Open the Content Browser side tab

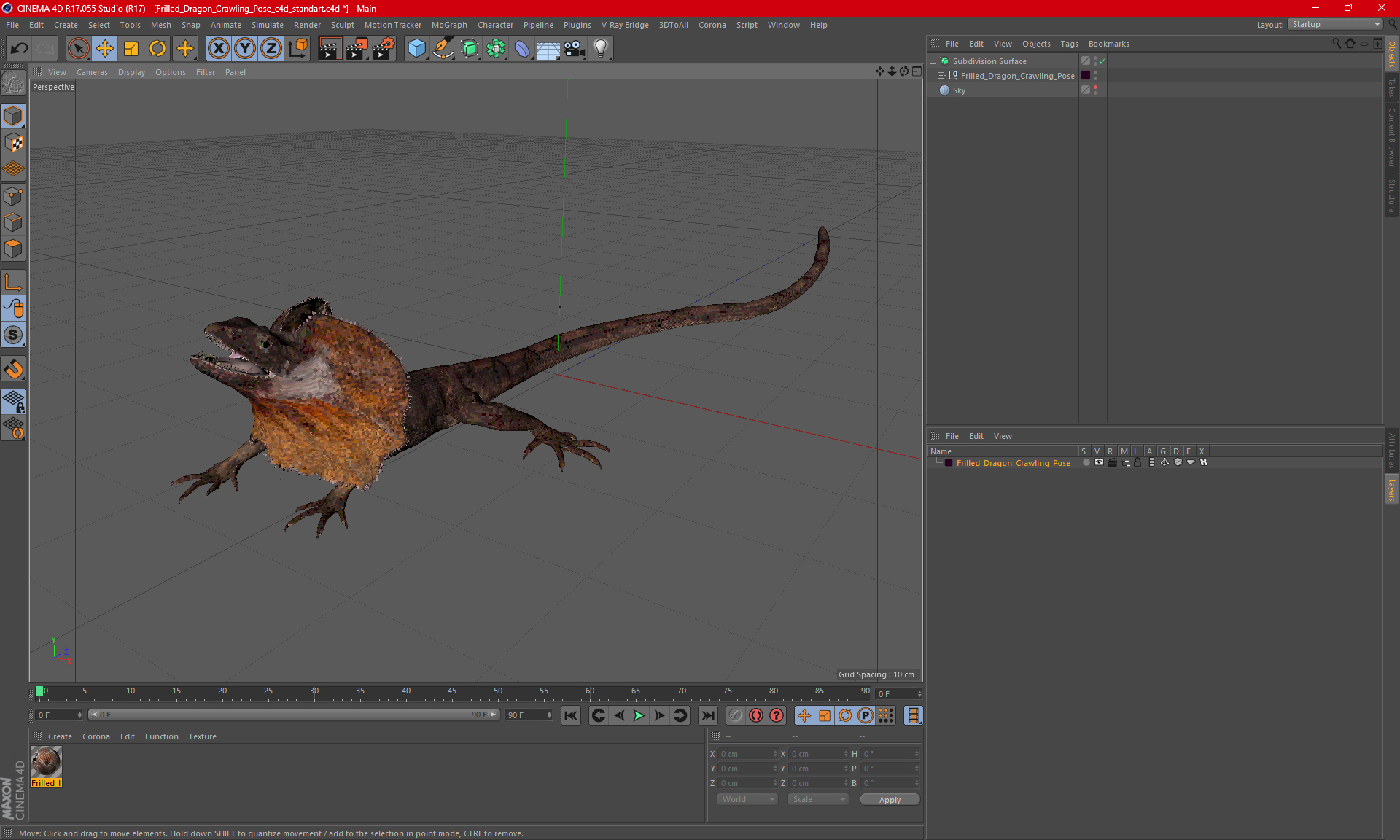click(1392, 137)
